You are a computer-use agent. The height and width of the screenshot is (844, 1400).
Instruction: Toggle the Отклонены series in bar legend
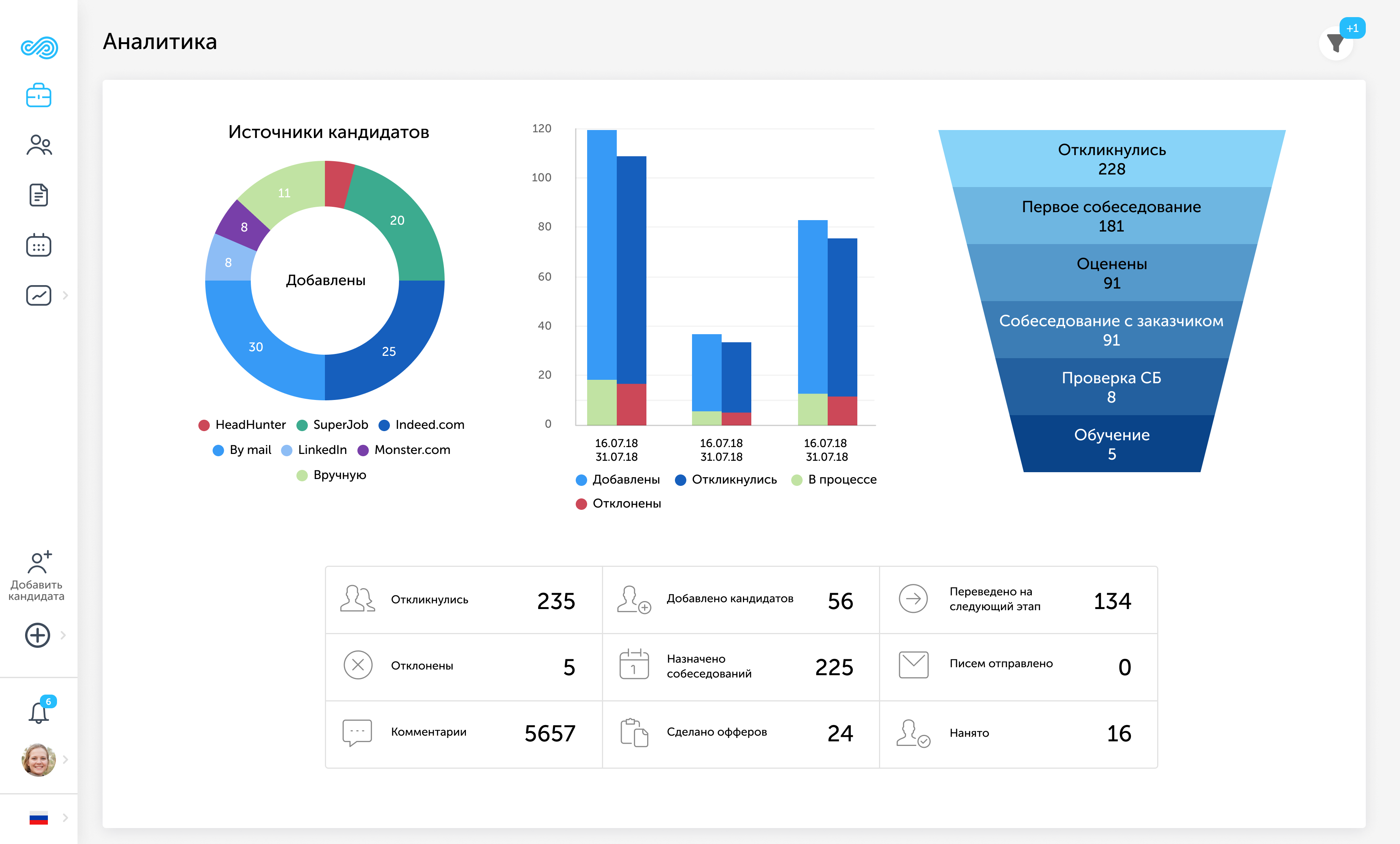point(618,504)
